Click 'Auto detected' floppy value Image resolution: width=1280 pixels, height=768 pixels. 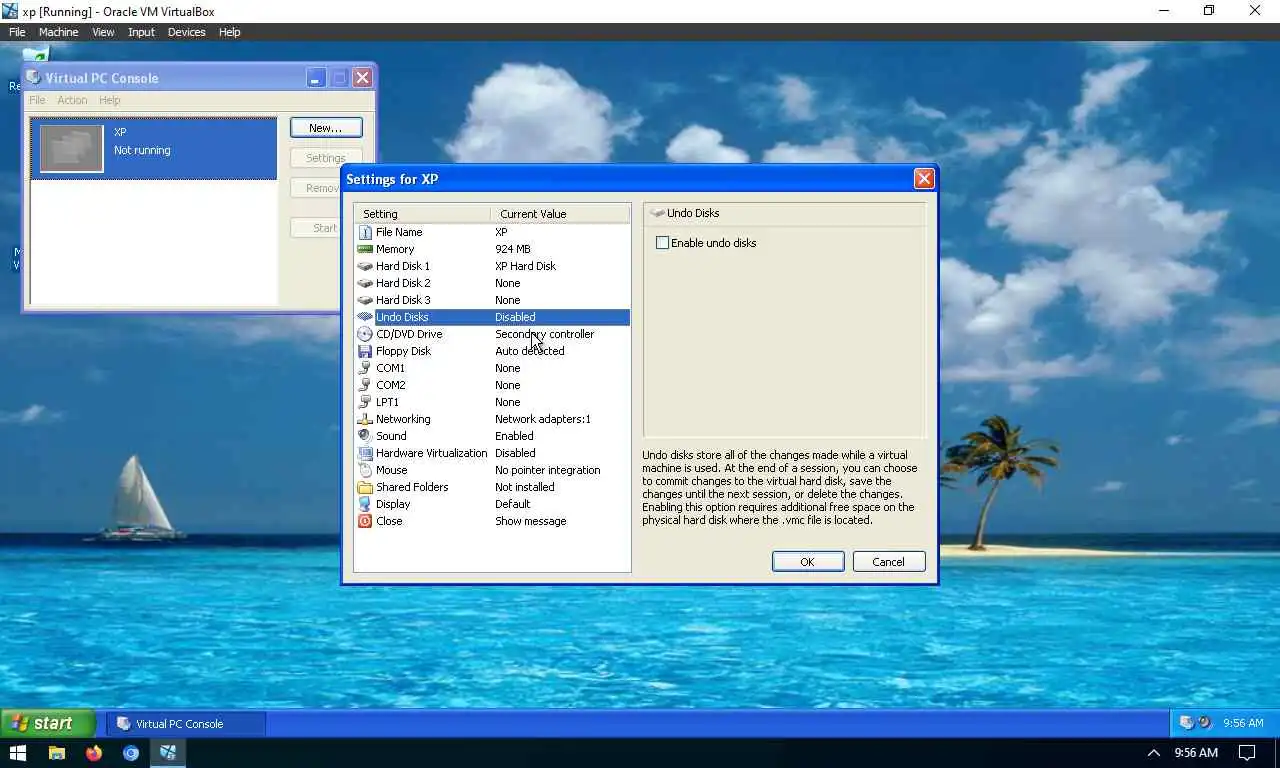(530, 351)
